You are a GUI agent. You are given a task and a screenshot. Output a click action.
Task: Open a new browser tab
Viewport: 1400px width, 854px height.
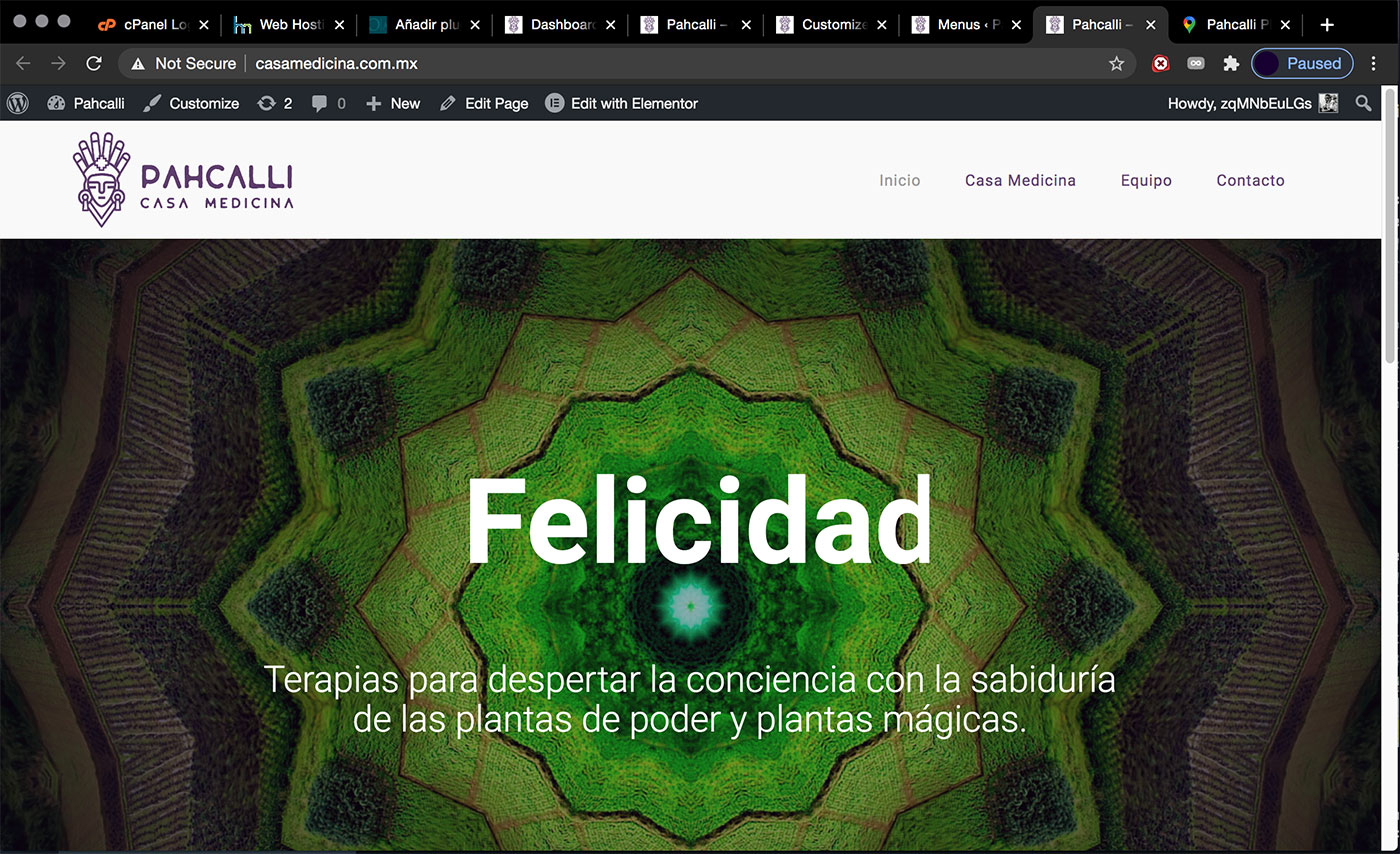pos(1327,25)
